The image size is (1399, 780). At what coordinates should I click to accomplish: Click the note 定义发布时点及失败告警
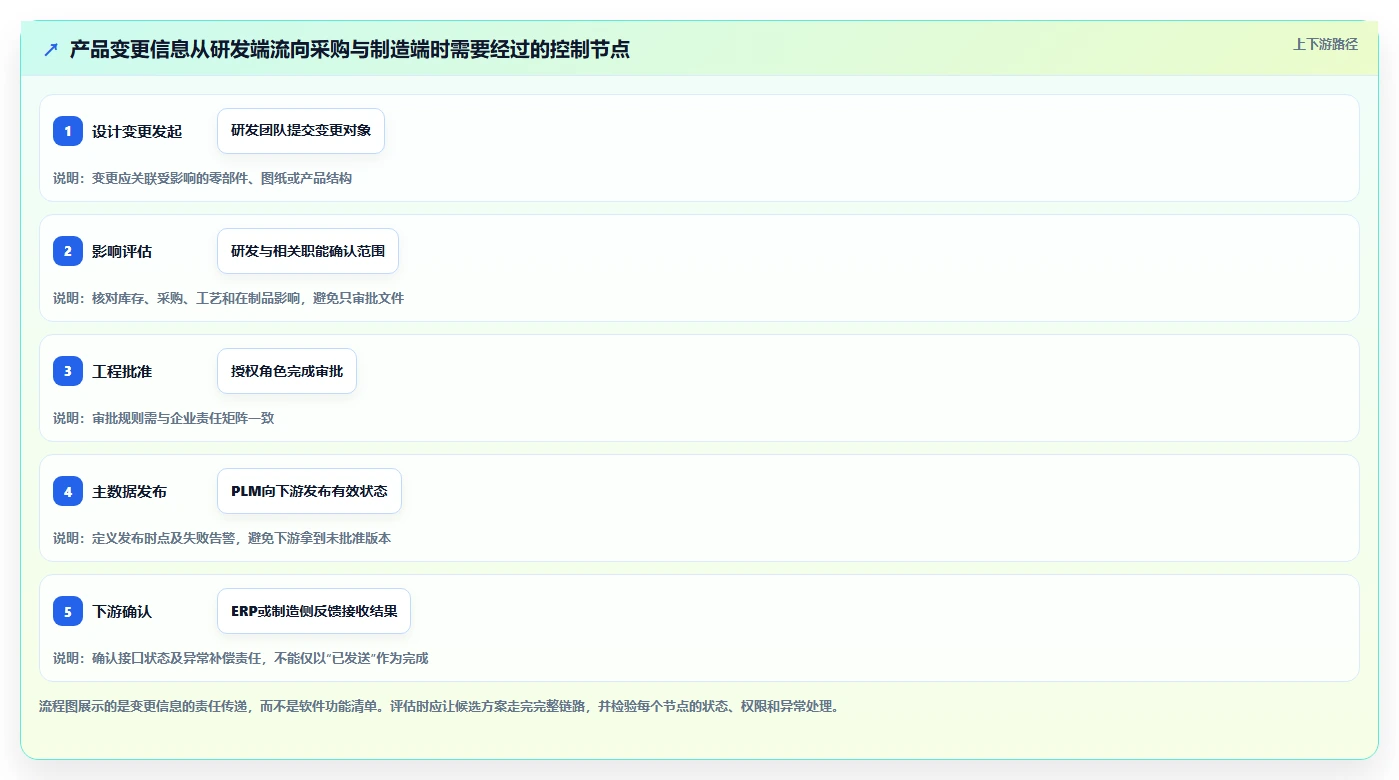point(222,538)
